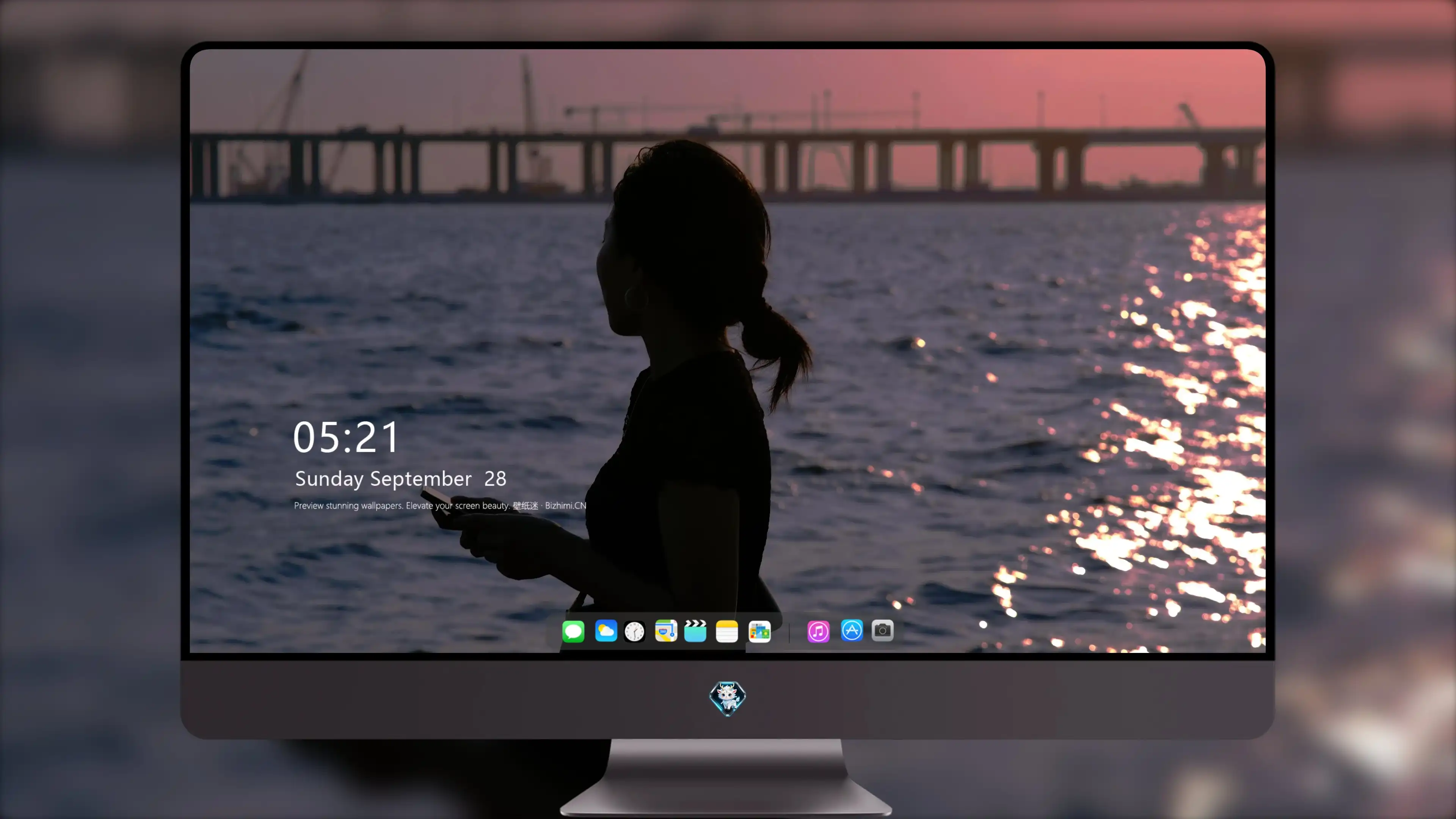Click the dragon logo on monitor chin
The width and height of the screenshot is (1456, 819).
(728, 698)
